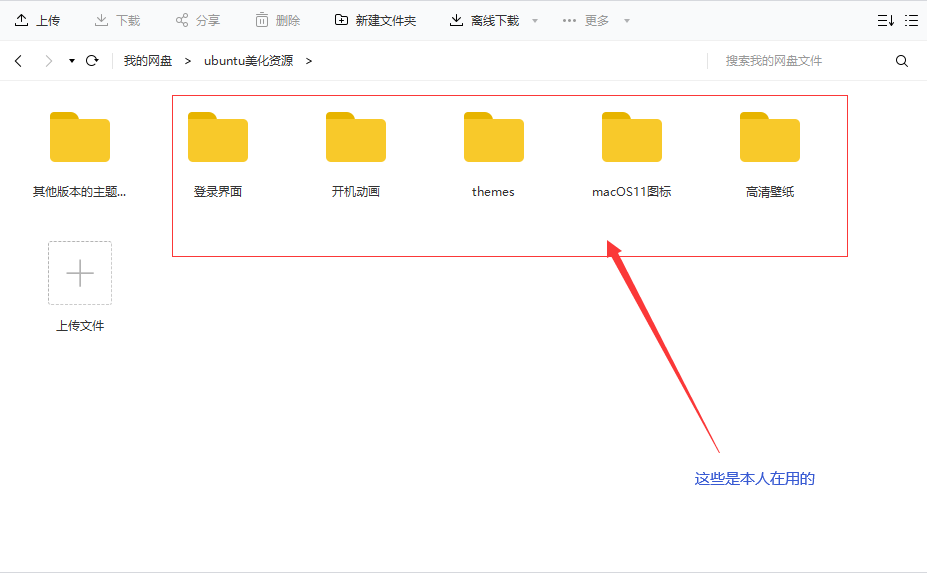This screenshot has width=927, height=576.
Task: Click the 登录界面 folder name
Action: pos(218,192)
